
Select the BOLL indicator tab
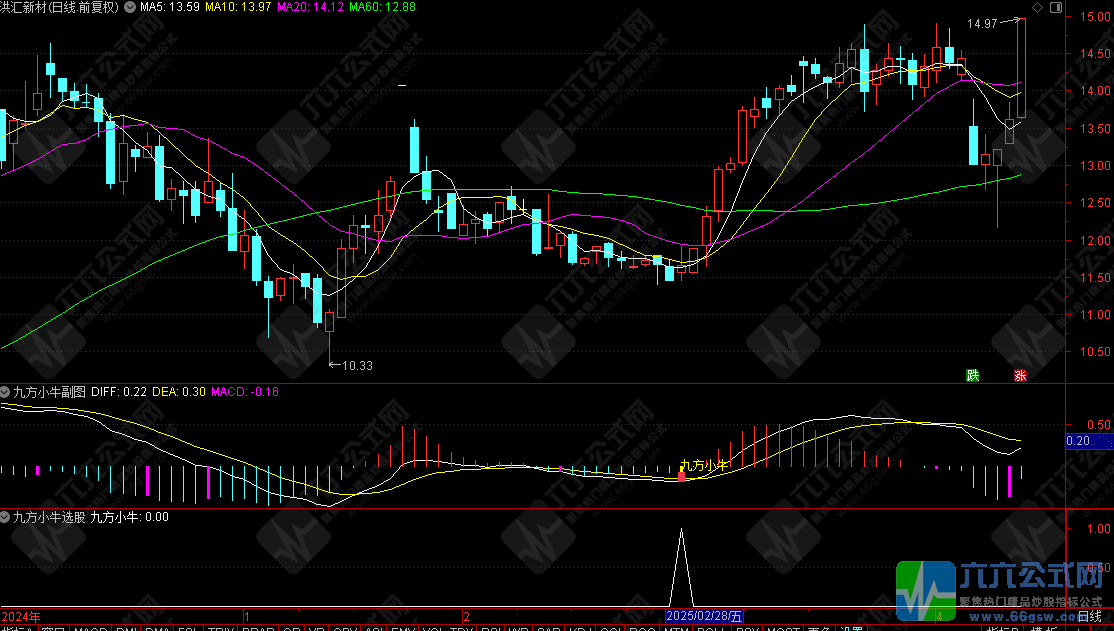click(x=711, y=630)
